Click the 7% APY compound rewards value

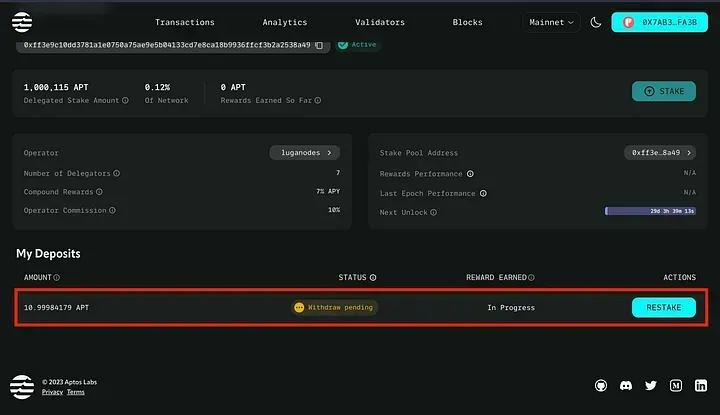pyautogui.click(x=328, y=191)
